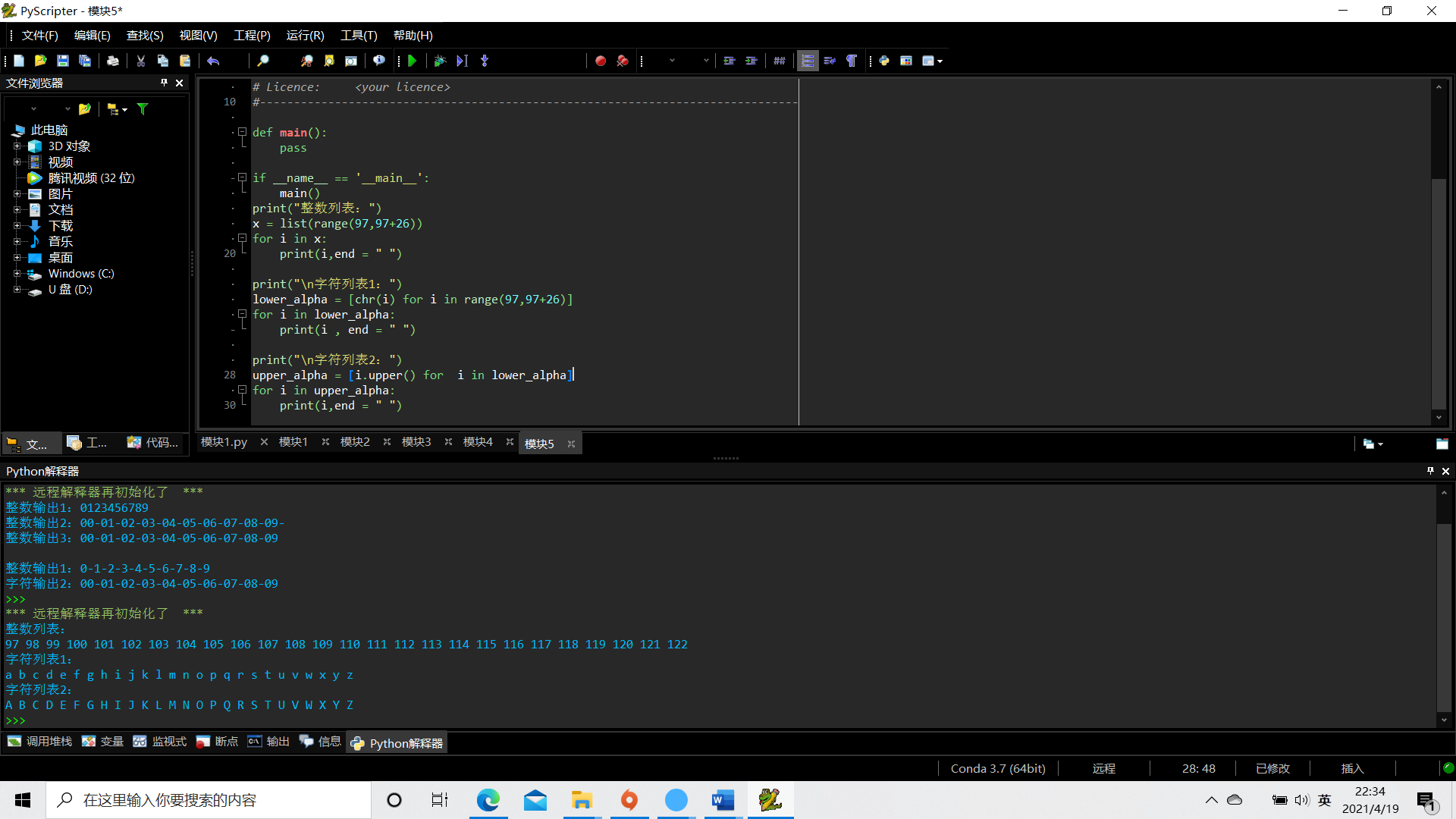This screenshot has height=819, width=1456.
Task: Click the green Run script icon
Action: 413,61
